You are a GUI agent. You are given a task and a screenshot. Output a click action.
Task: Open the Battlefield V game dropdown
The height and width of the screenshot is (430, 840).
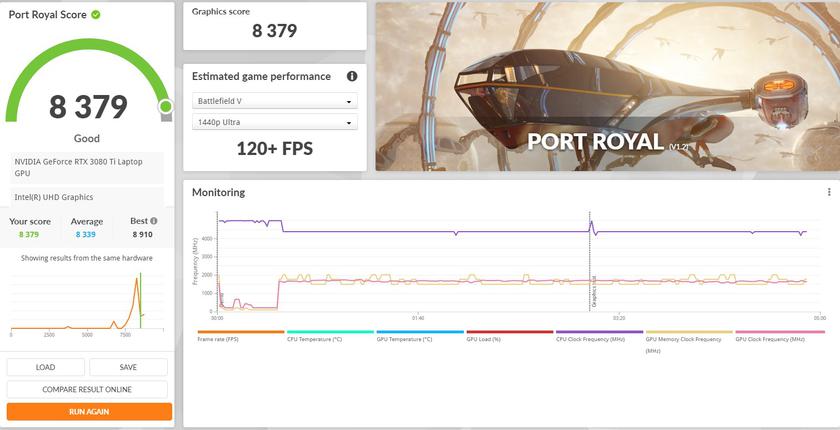tap(274, 102)
